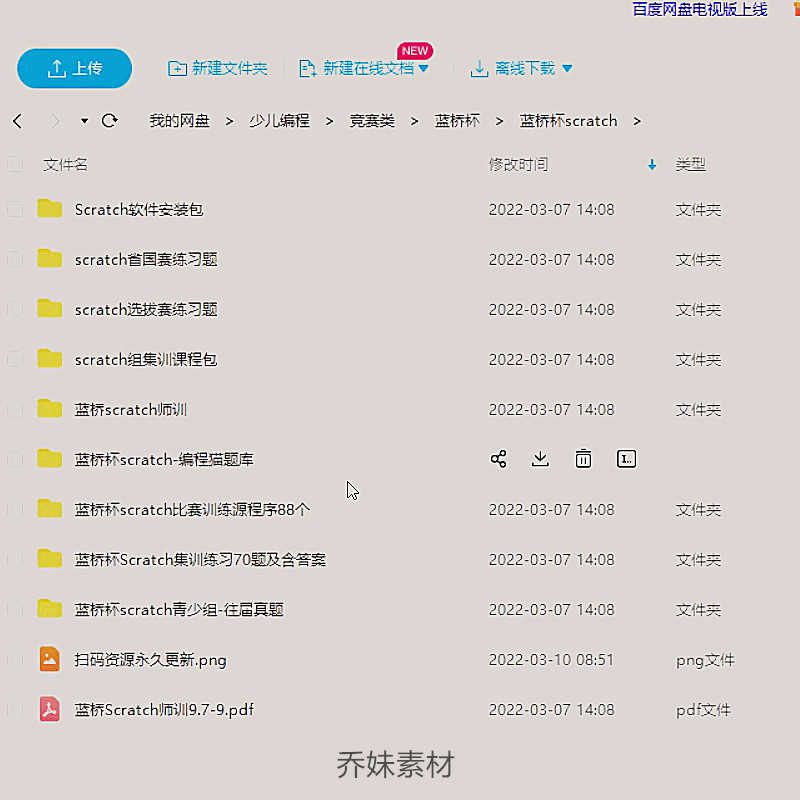Open 蓝桥scratch师训 folder icon

coord(49,409)
